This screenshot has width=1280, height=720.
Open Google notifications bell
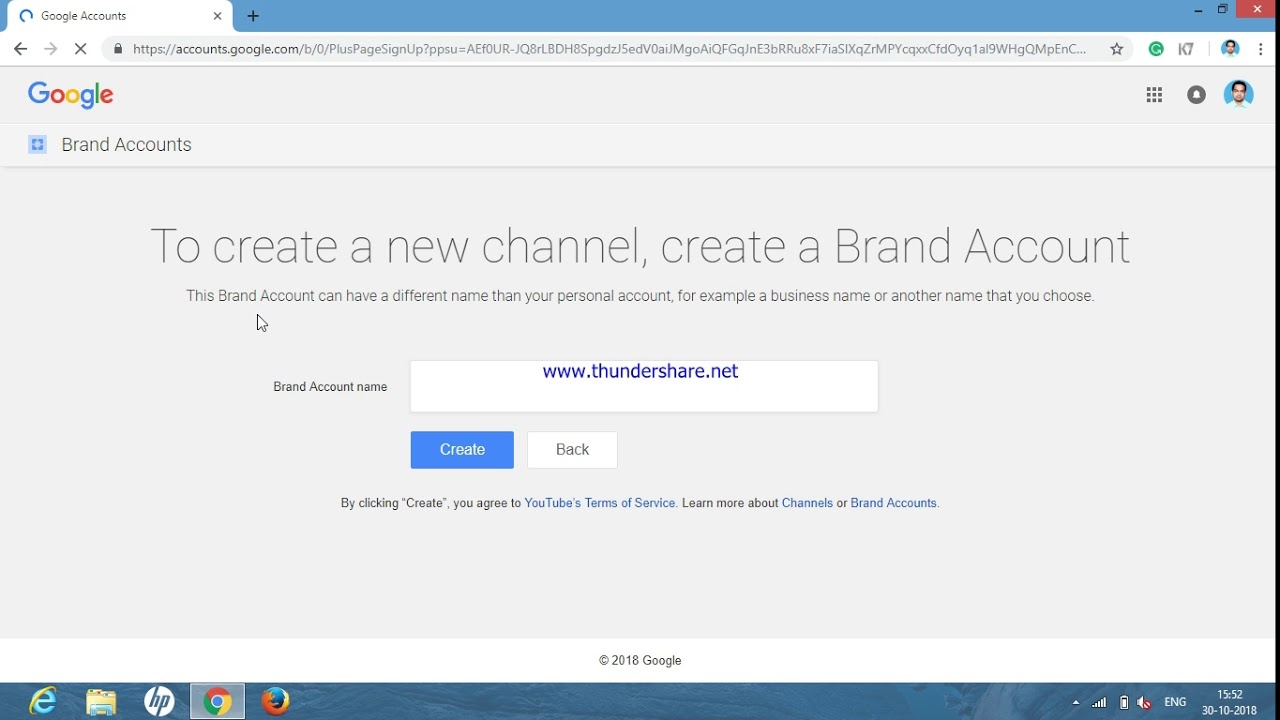pos(1196,95)
